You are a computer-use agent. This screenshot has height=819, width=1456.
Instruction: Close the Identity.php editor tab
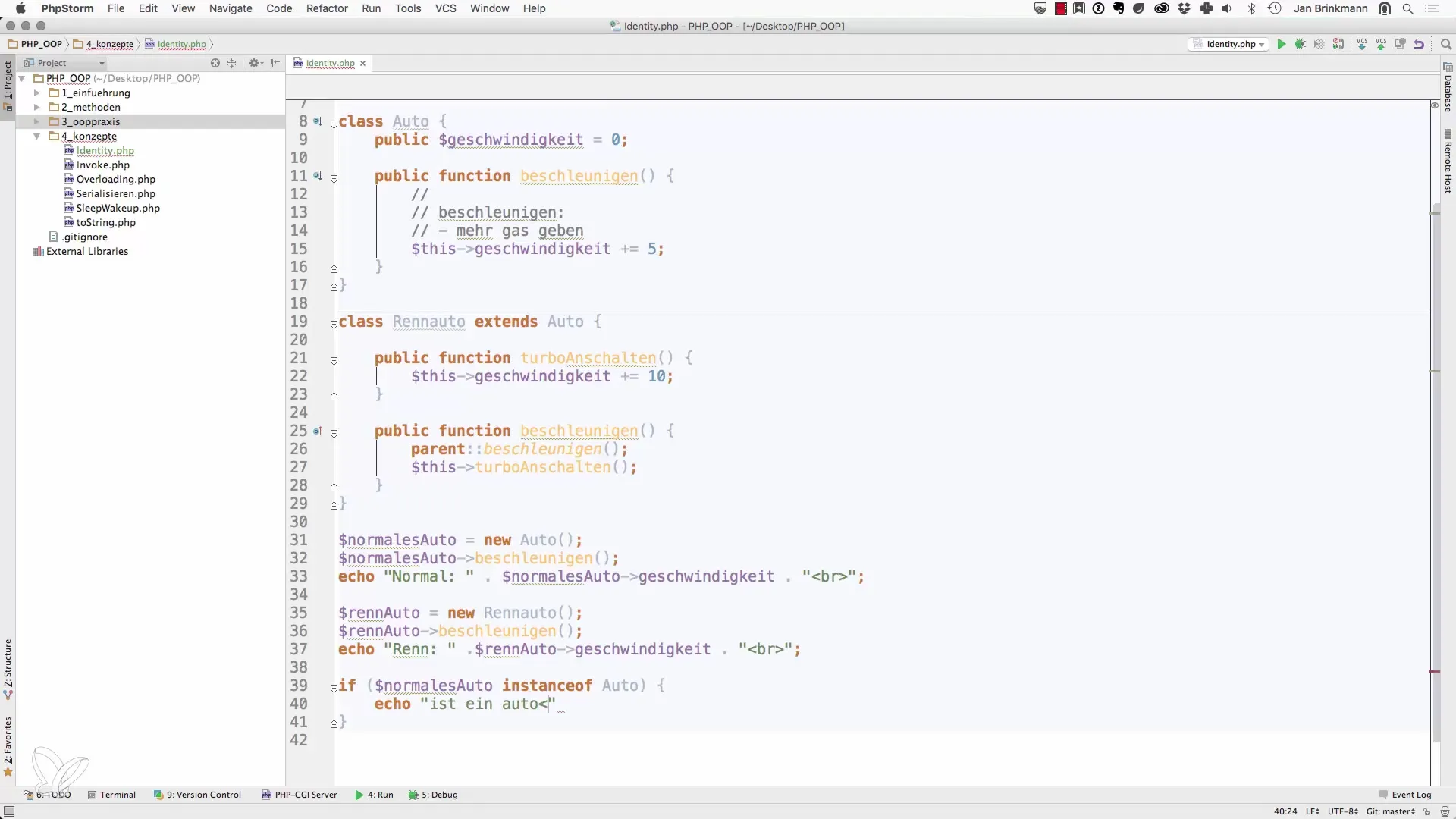[363, 64]
